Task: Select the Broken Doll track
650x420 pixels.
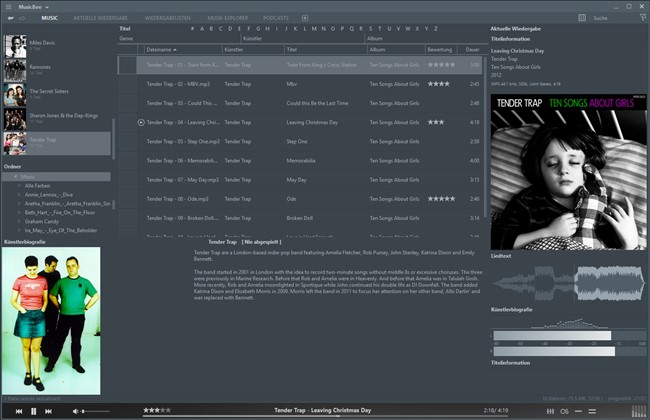Action: coord(300,218)
